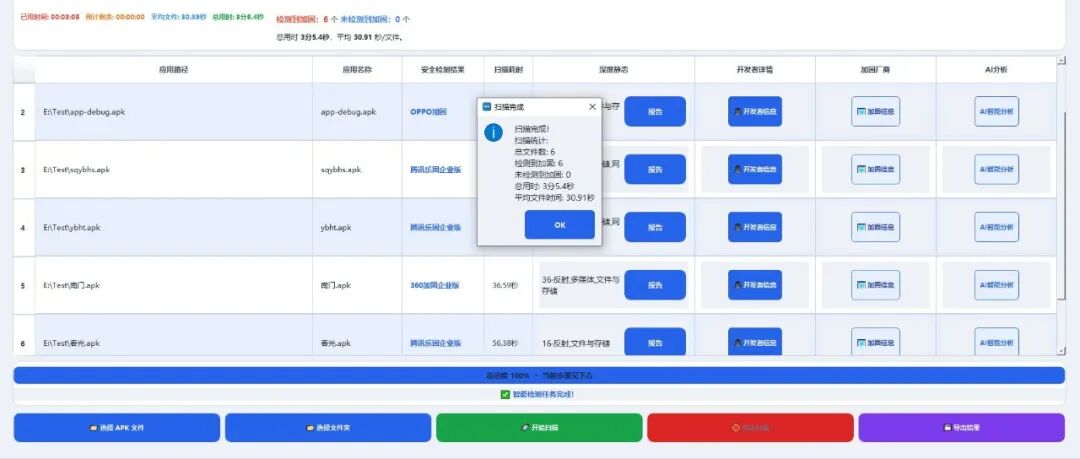Open 报告 for sqybhs.apk row
The height and width of the screenshot is (459, 1080).
(x=655, y=170)
